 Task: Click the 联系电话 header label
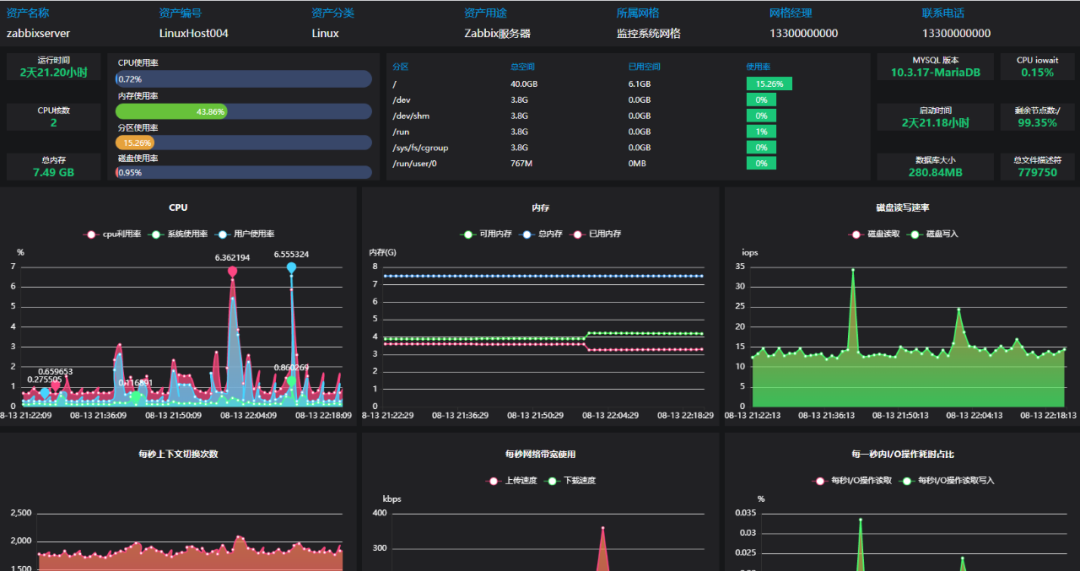point(943,13)
